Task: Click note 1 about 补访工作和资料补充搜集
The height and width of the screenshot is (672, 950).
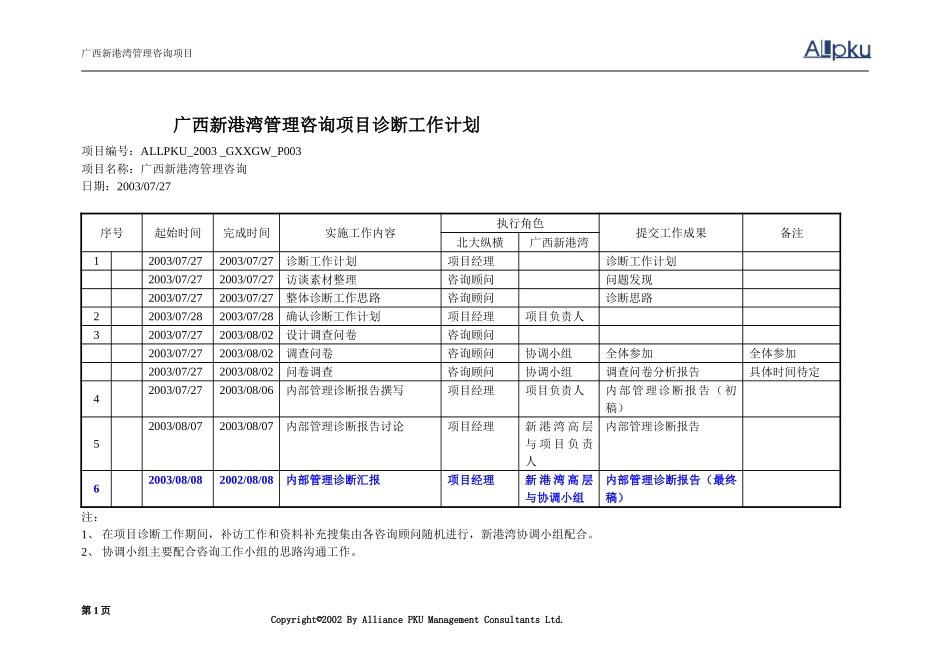Action: click(339, 534)
